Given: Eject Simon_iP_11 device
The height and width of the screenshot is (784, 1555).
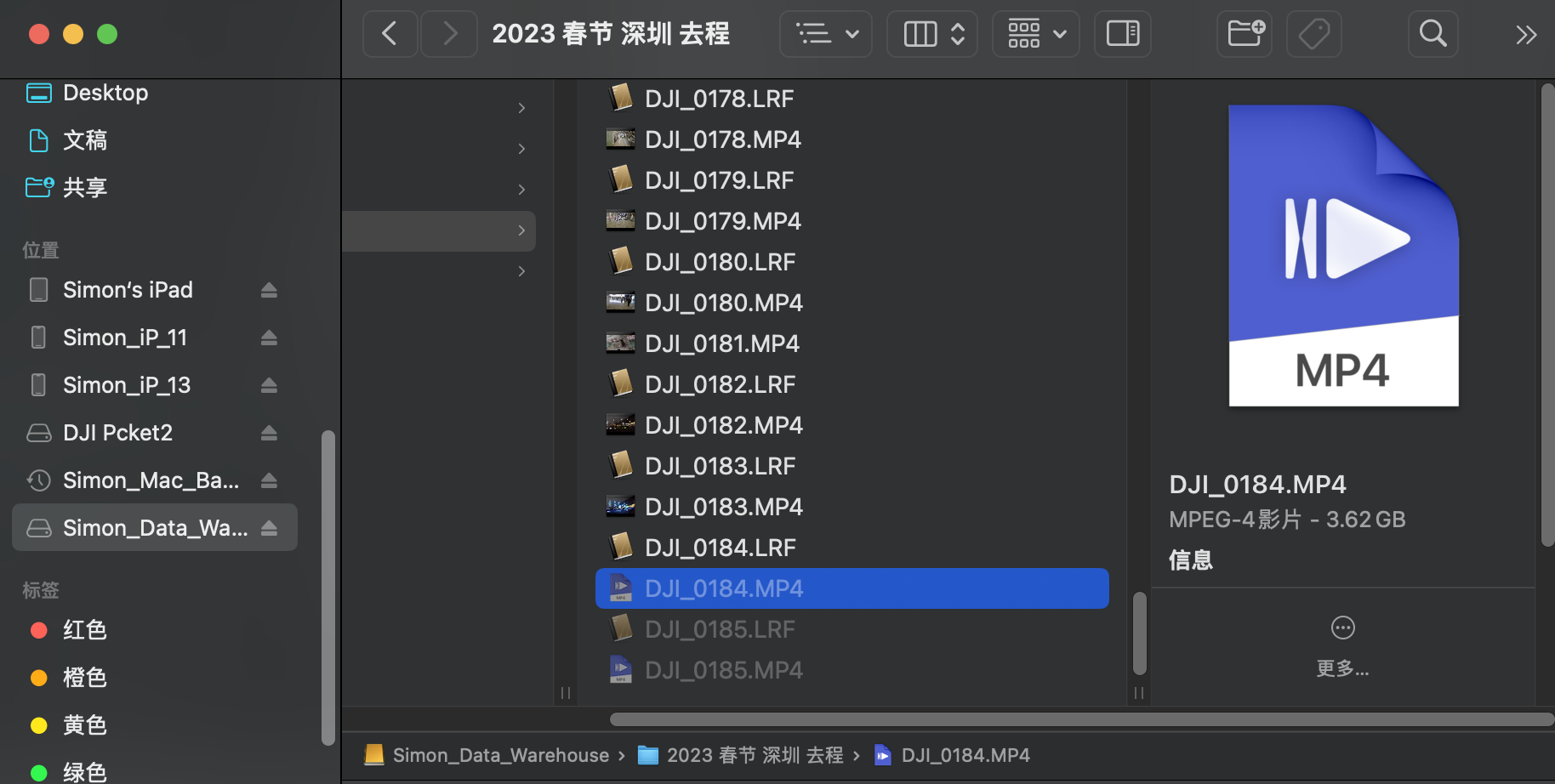Looking at the screenshot, I should [x=270, y=338].
